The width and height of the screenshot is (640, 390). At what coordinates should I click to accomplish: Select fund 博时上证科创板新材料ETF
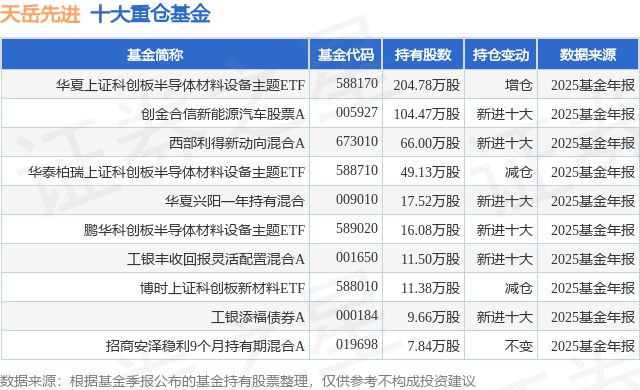222,288
